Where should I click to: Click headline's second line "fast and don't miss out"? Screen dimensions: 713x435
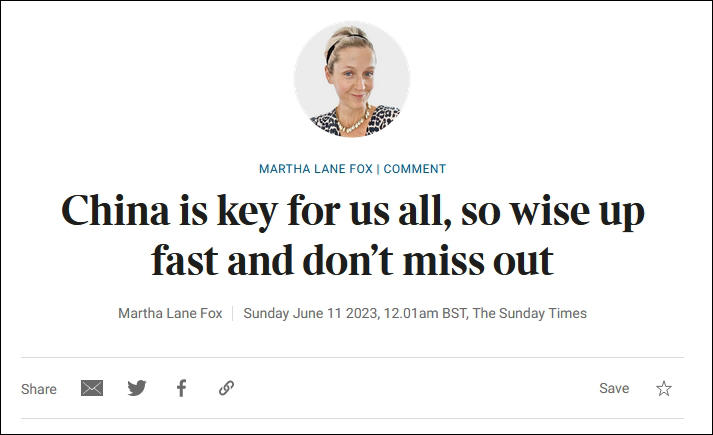coord(352,261)
